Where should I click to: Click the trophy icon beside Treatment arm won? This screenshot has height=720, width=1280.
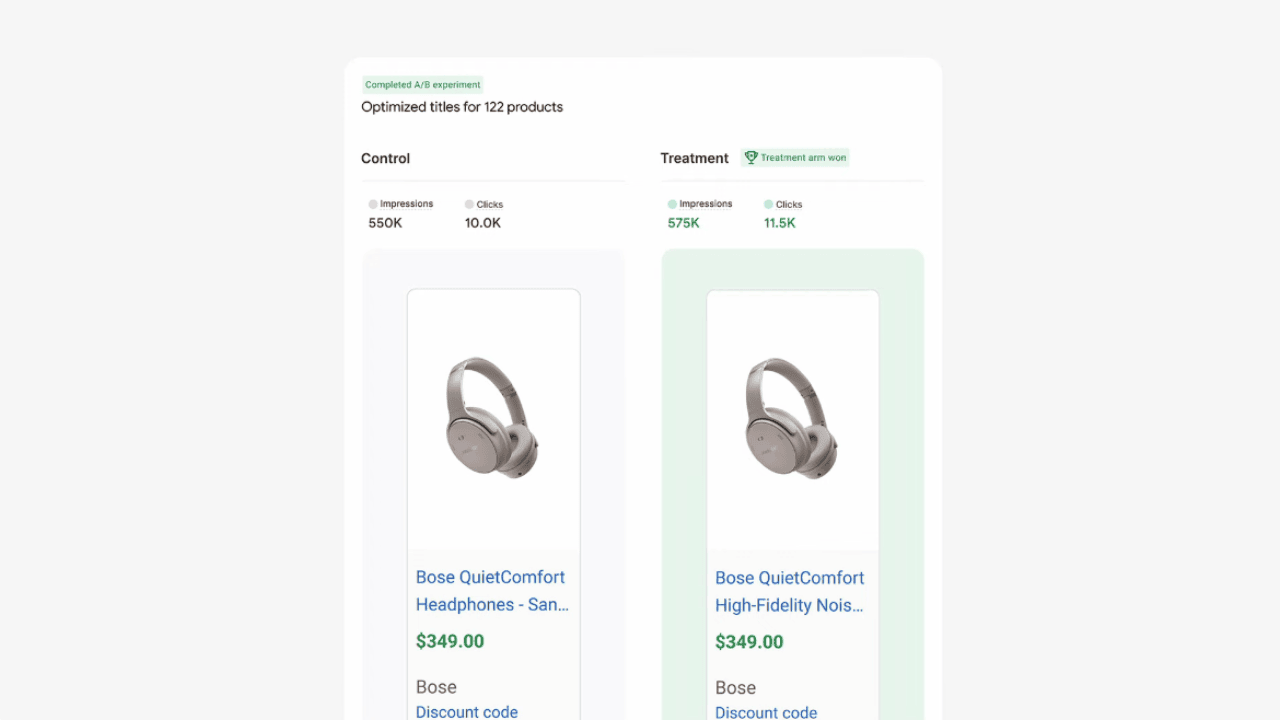pos(751,157)
